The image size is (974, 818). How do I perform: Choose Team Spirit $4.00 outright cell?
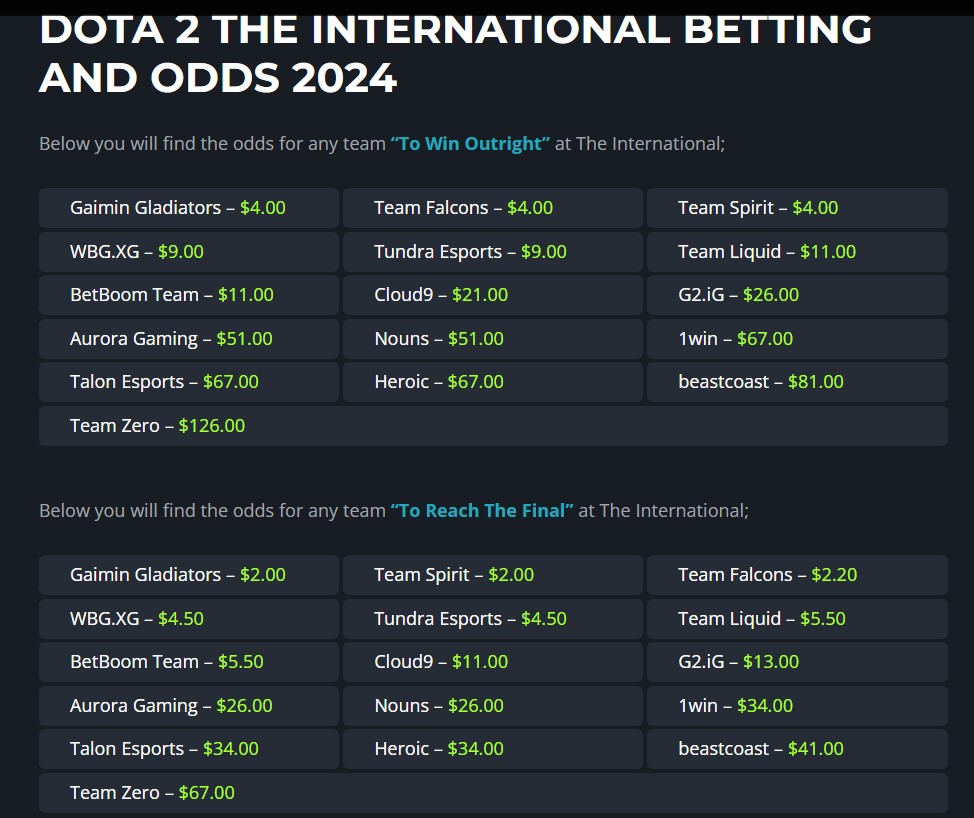pyautogui.click(x=758, y=208)
